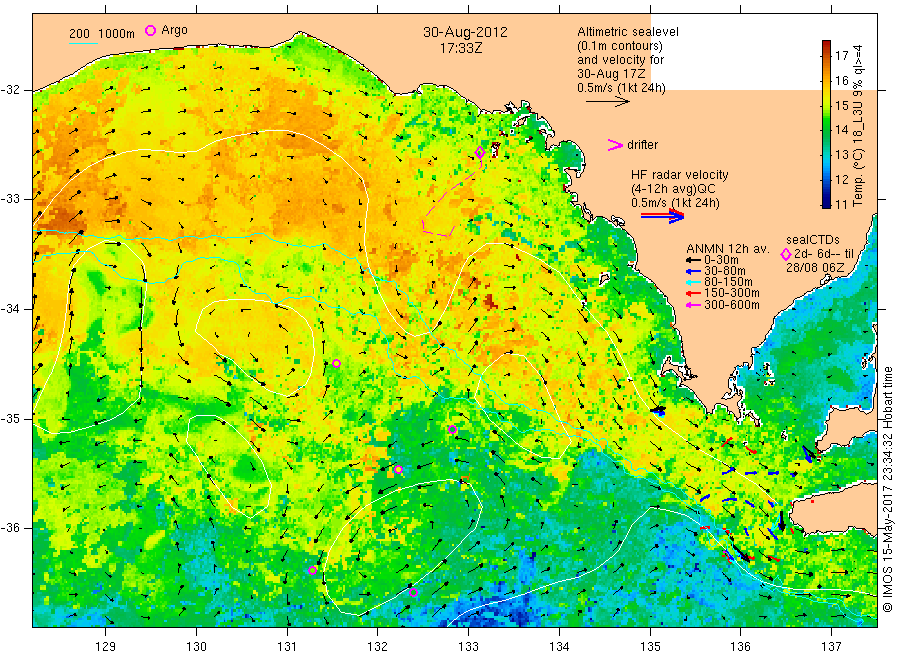
Task: Click the magenta 300-600m ANMN arrow
Action: point(693,305)
